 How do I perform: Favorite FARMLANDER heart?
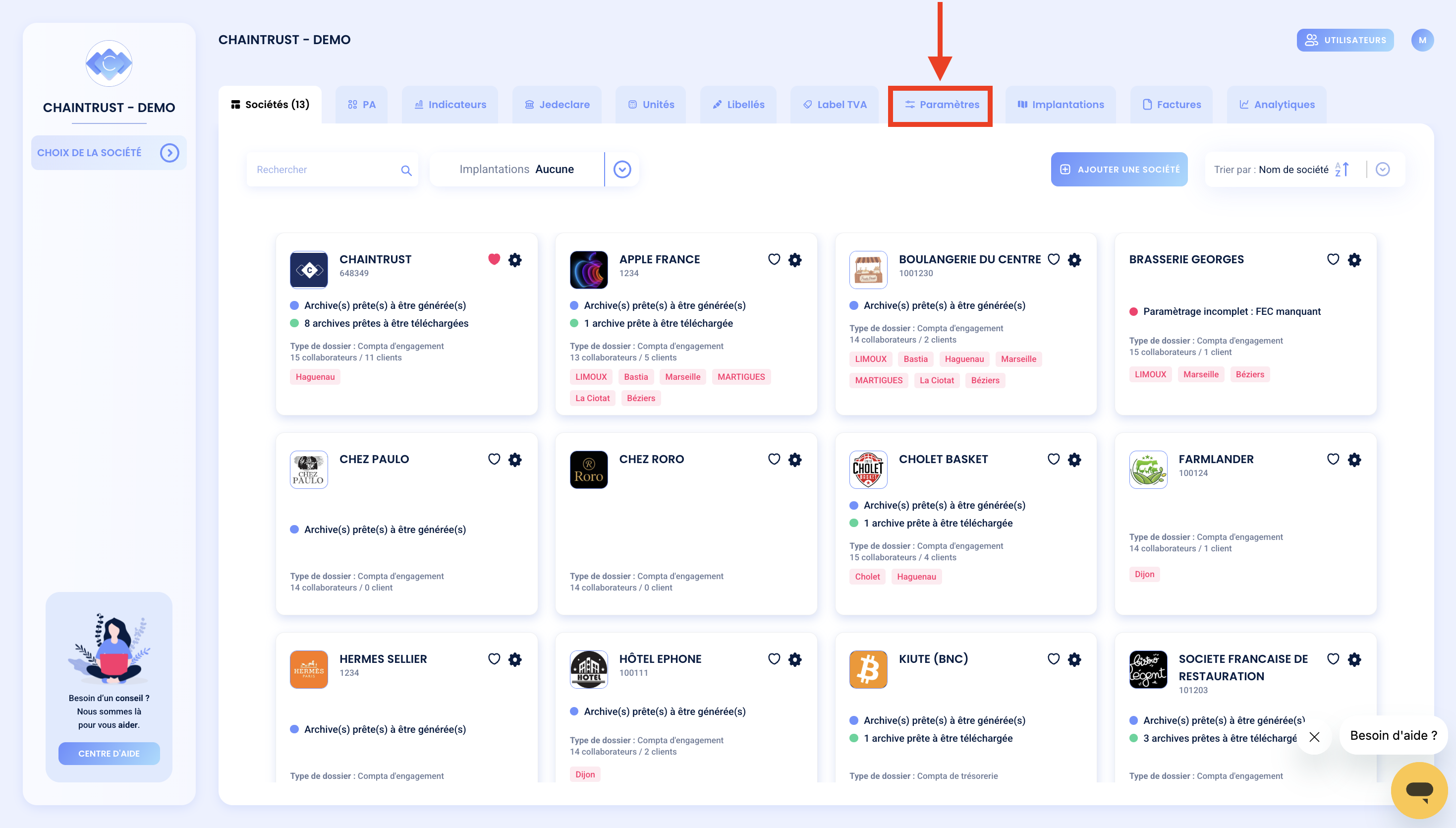coord(1333,459)
